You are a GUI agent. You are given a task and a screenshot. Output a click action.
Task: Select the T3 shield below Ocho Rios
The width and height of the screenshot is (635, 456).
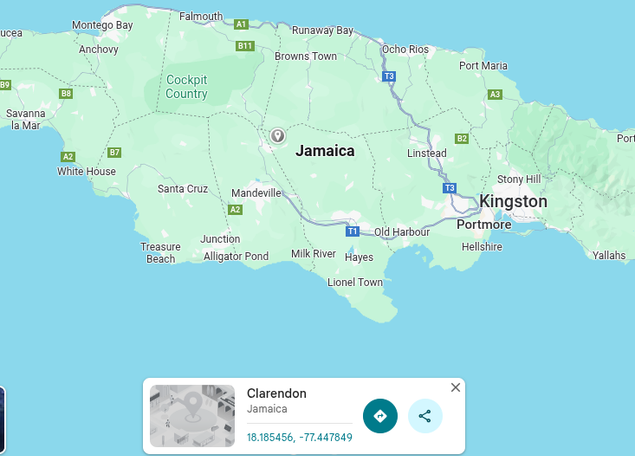[x=389, y=76]
